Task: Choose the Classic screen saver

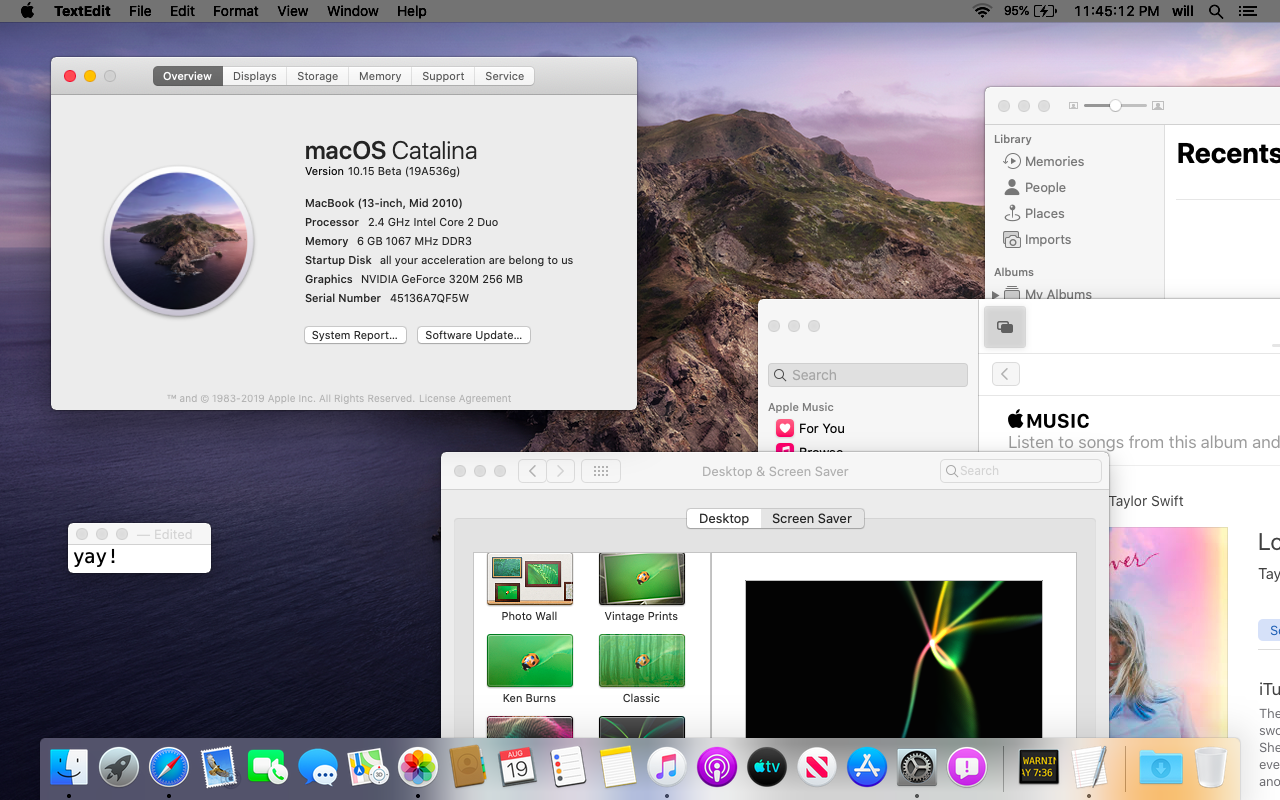Action: tap(641, 669)
